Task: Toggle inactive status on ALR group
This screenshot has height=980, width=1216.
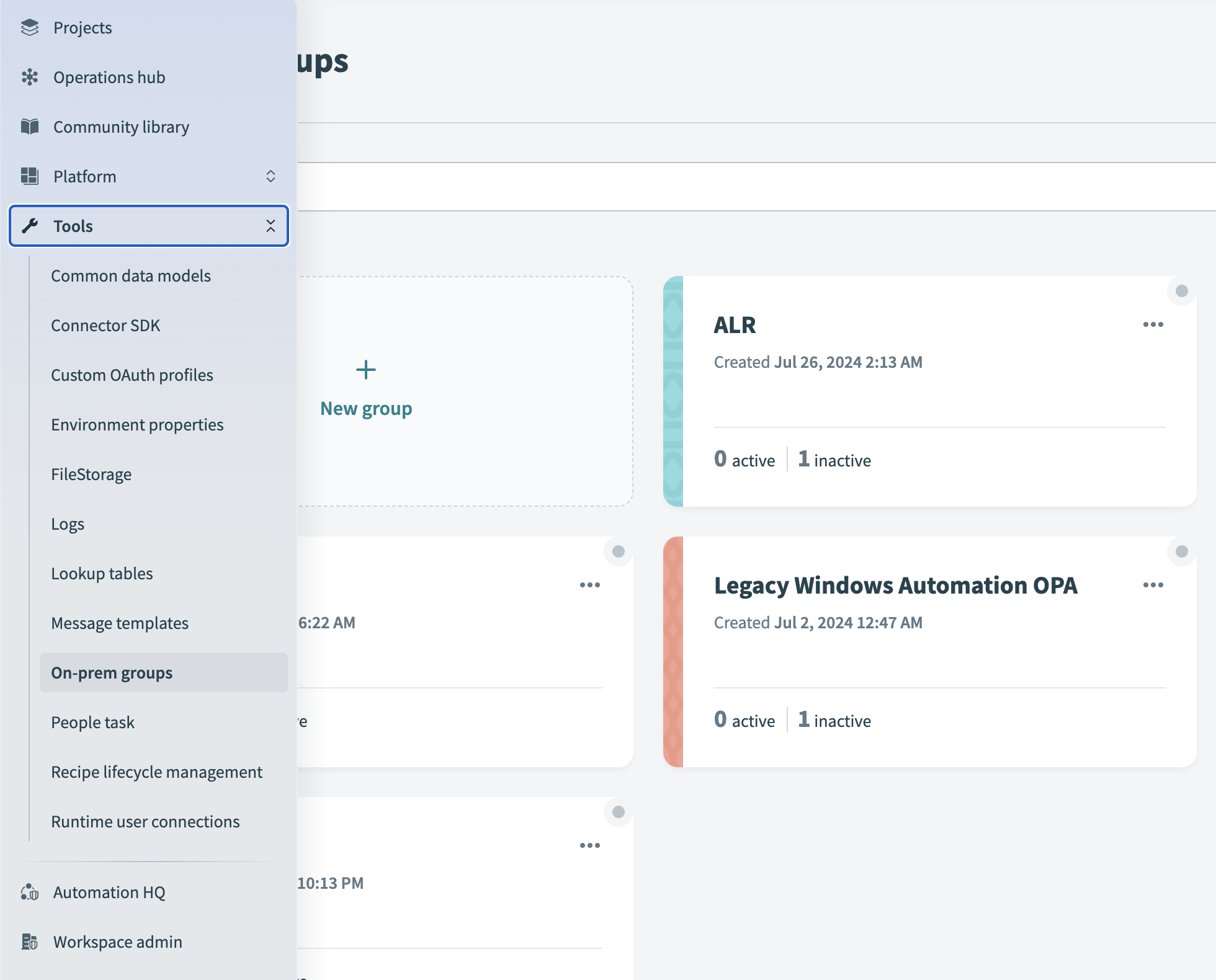Action: (x=1180, y=291)
